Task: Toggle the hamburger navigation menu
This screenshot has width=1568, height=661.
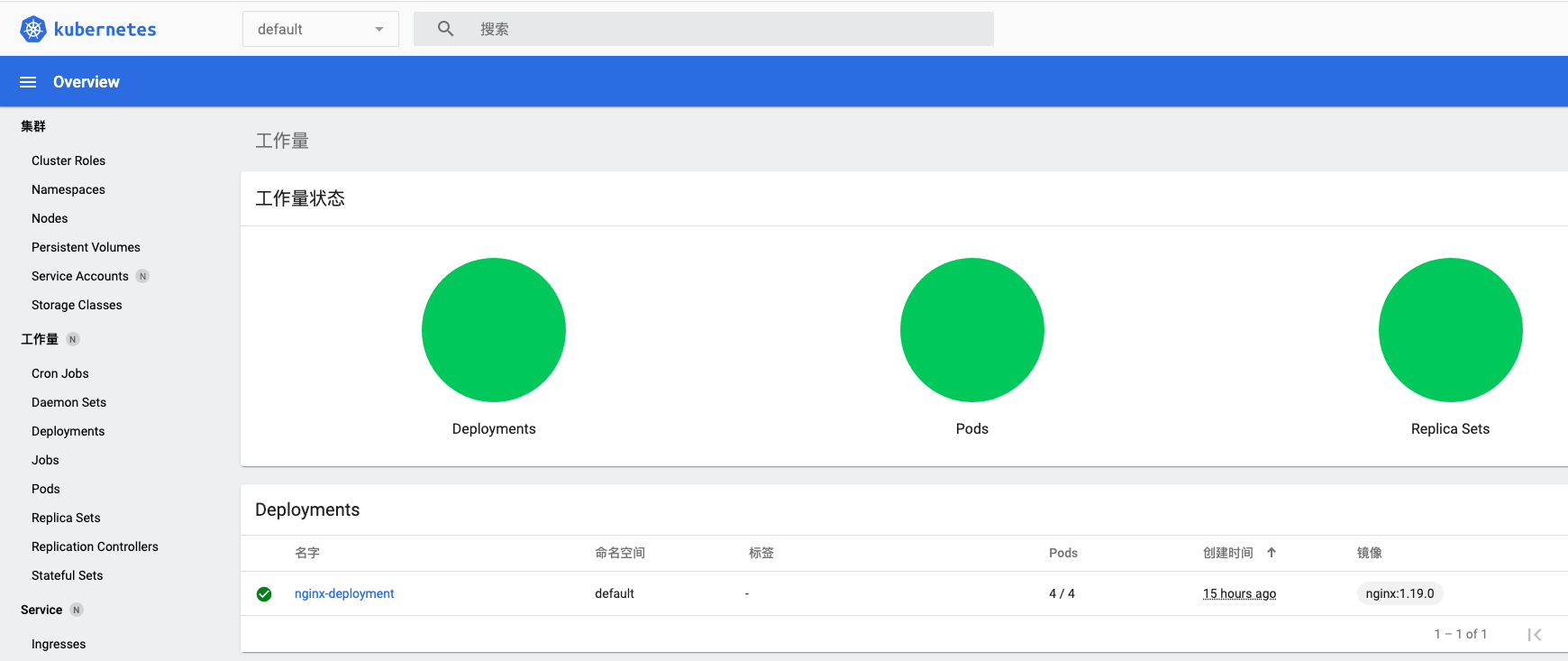Action: point(28,82)
